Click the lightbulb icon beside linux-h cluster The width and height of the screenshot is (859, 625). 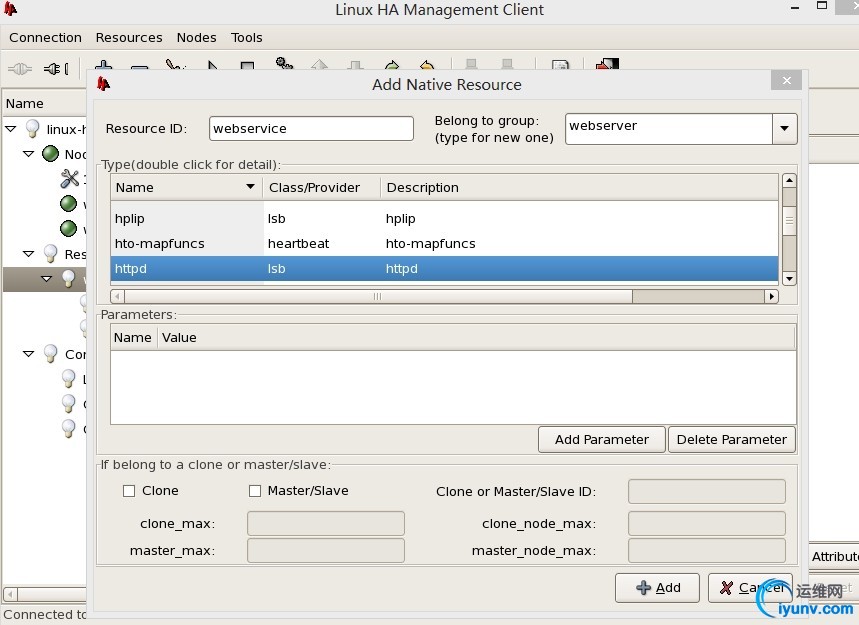pos(32,129)
